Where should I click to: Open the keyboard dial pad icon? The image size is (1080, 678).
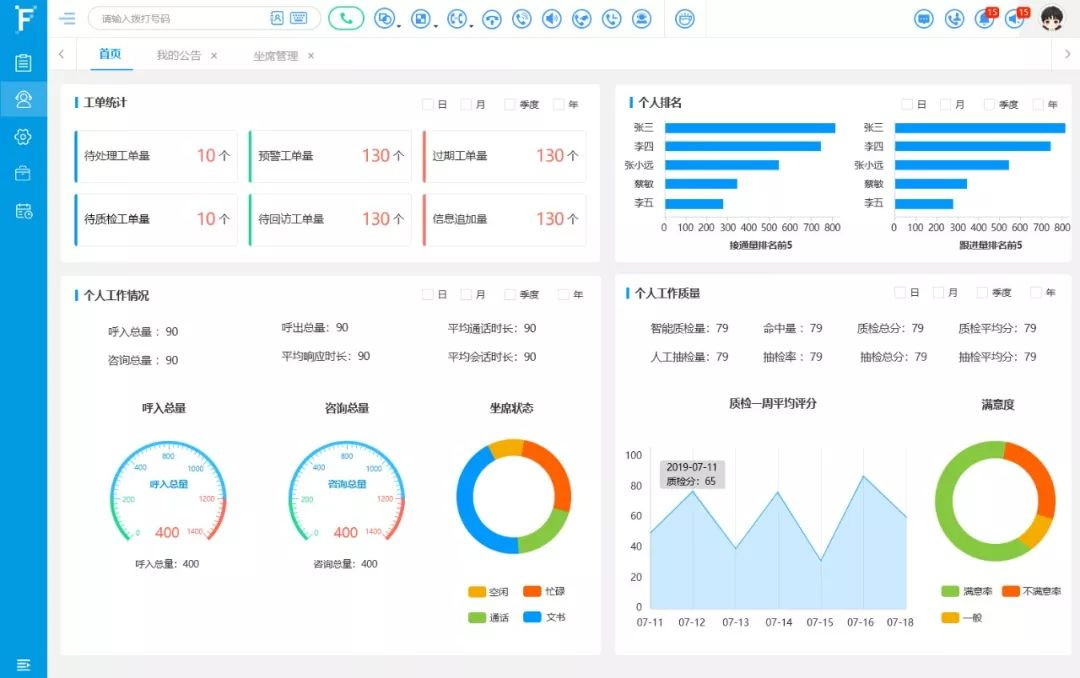coord(298,18)
